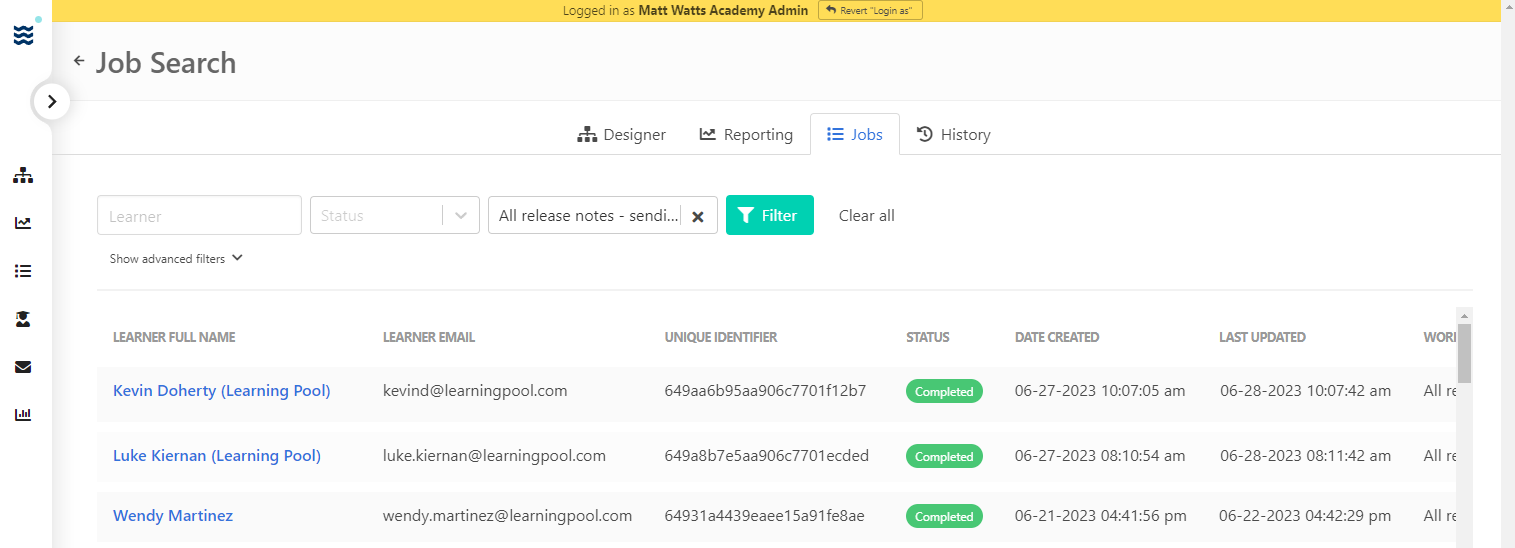This screenshot has height=548, width=1515.
Task: Open Kevin Doherty (Learning Pool) learner link
Action: point(222,391)
